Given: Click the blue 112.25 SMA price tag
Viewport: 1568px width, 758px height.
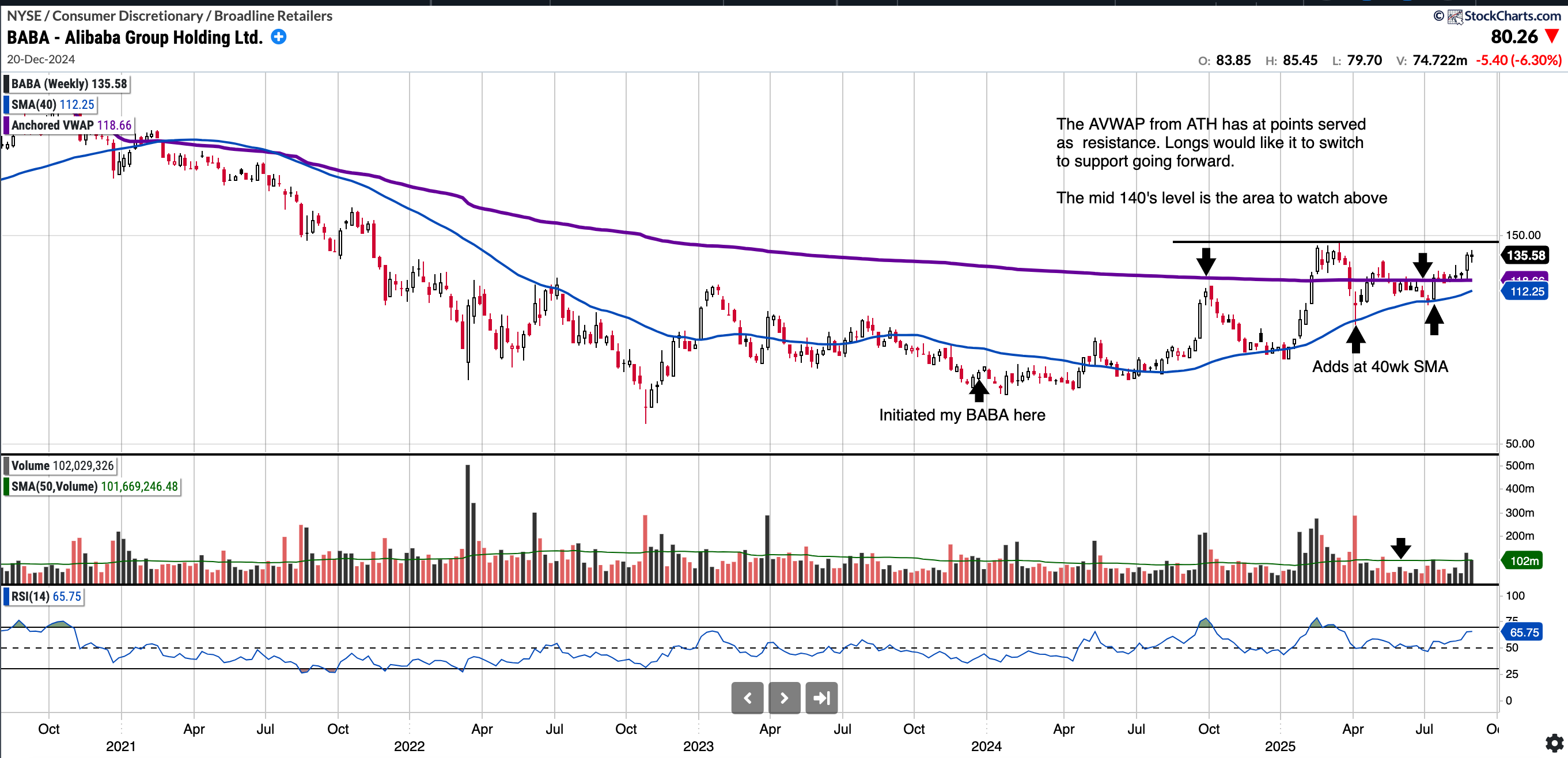Looking at the screenshot, I should tap(1527, 291).
